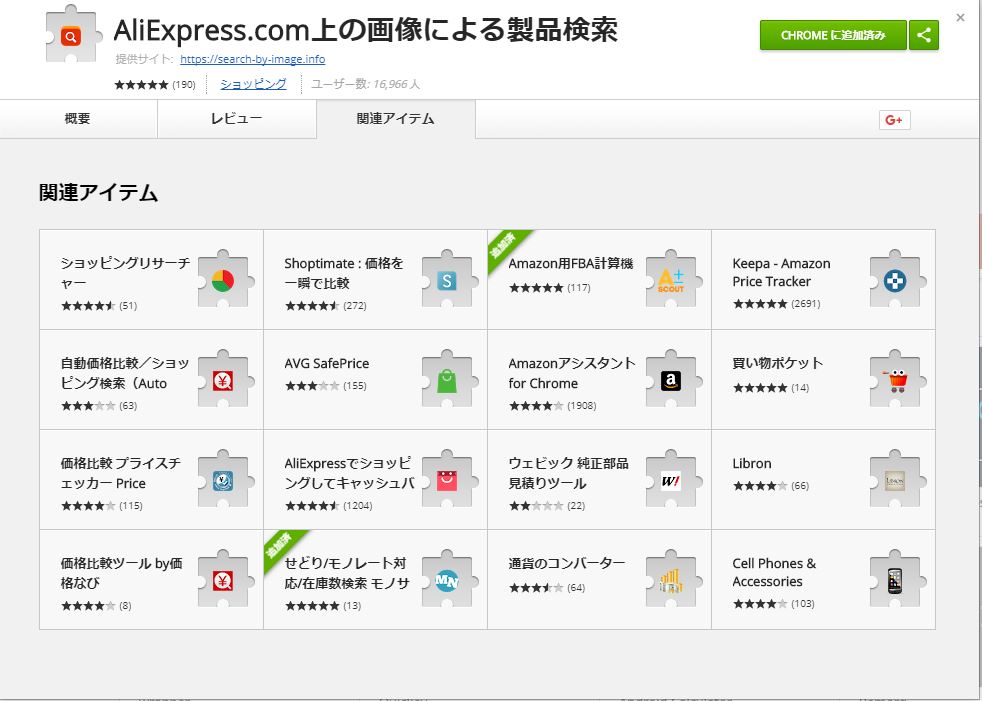Viewport: 982px width, 701px height.
Task: Open ウェビック 純正部品見積りツール title
Action: (x=568, y=474)
